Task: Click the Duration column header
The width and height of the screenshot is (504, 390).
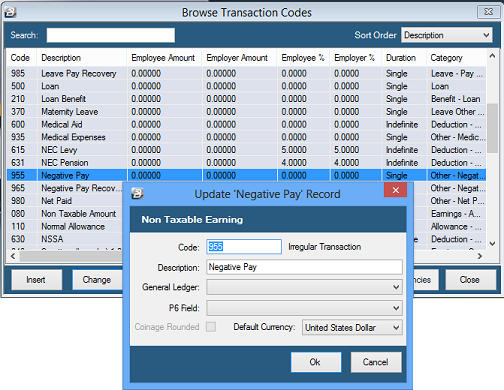Action: coord(404,58)
